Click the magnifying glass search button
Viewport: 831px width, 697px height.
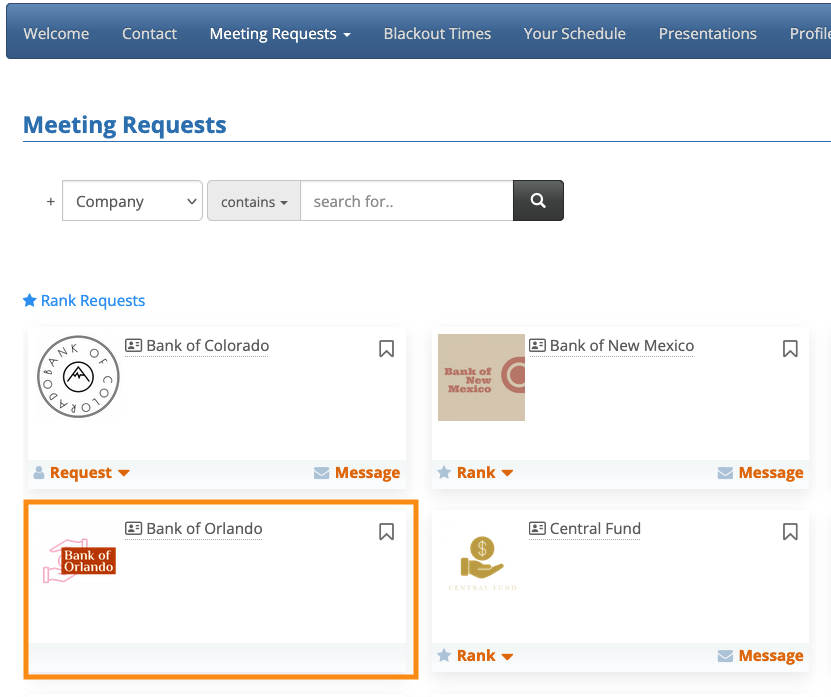click(538, 201)
